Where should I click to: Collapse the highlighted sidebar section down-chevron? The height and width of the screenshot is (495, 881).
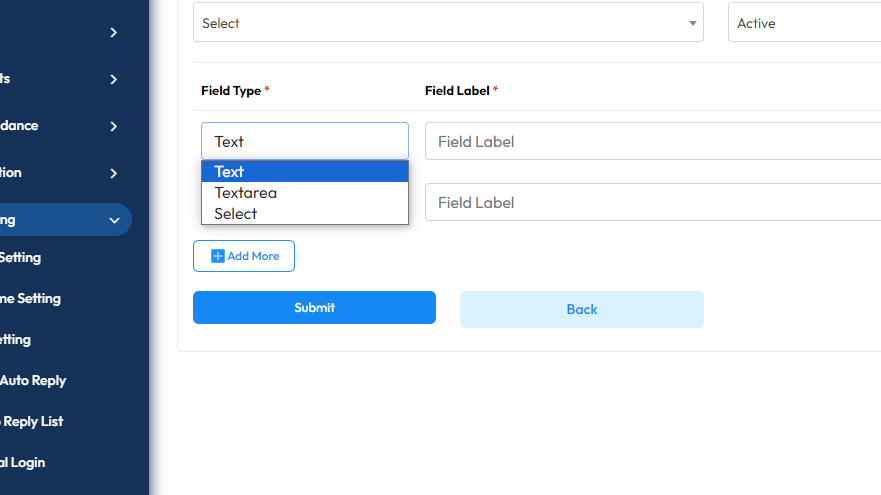click(114, 220)
